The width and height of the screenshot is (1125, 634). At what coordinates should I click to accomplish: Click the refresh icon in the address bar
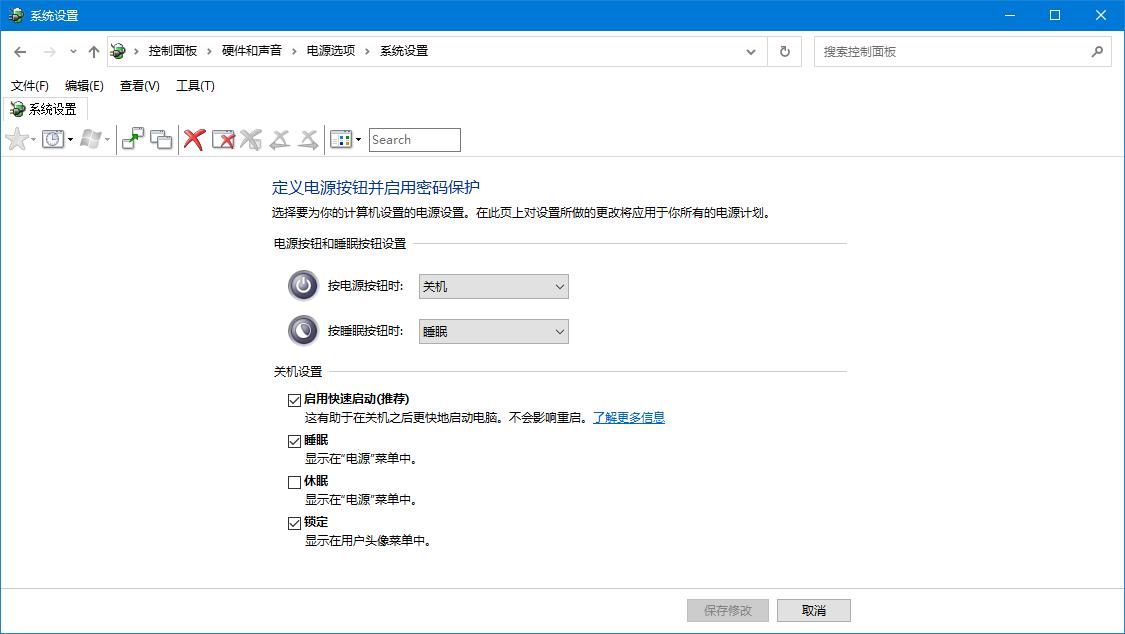coord(784,51)
